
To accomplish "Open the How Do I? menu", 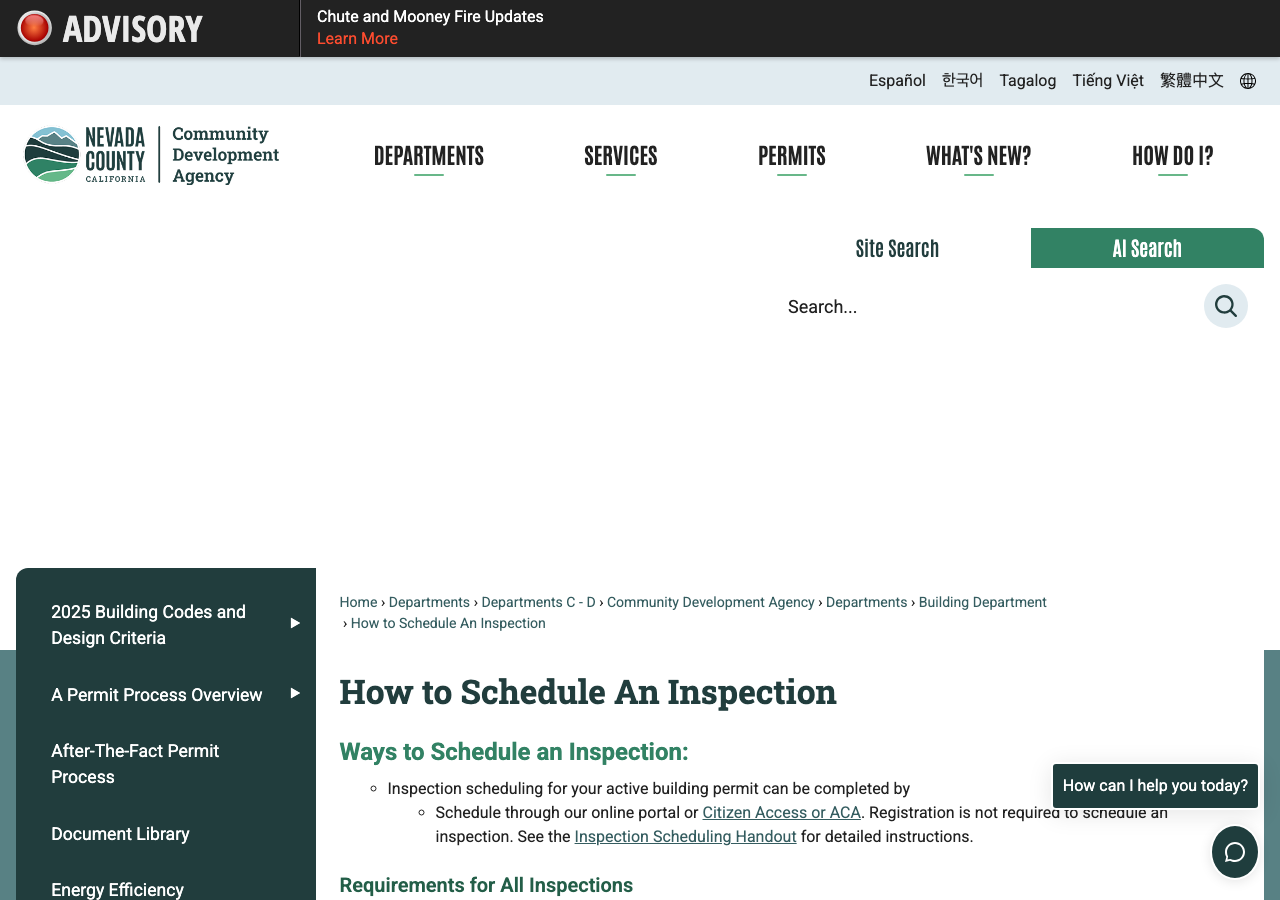I will pyautogui.click(x=1173, y=156).
